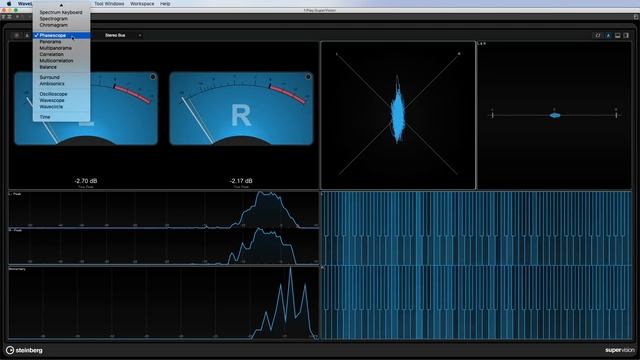This screenshot has height=360, width=640.
Task: Select the phasescope display module
Action: point(398,115)
